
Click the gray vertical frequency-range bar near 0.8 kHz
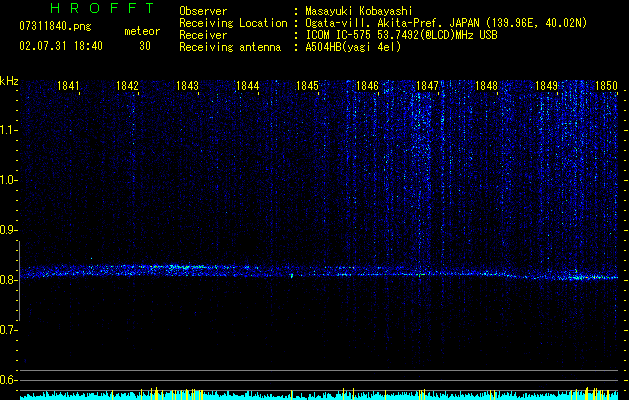tap(19, 281)
